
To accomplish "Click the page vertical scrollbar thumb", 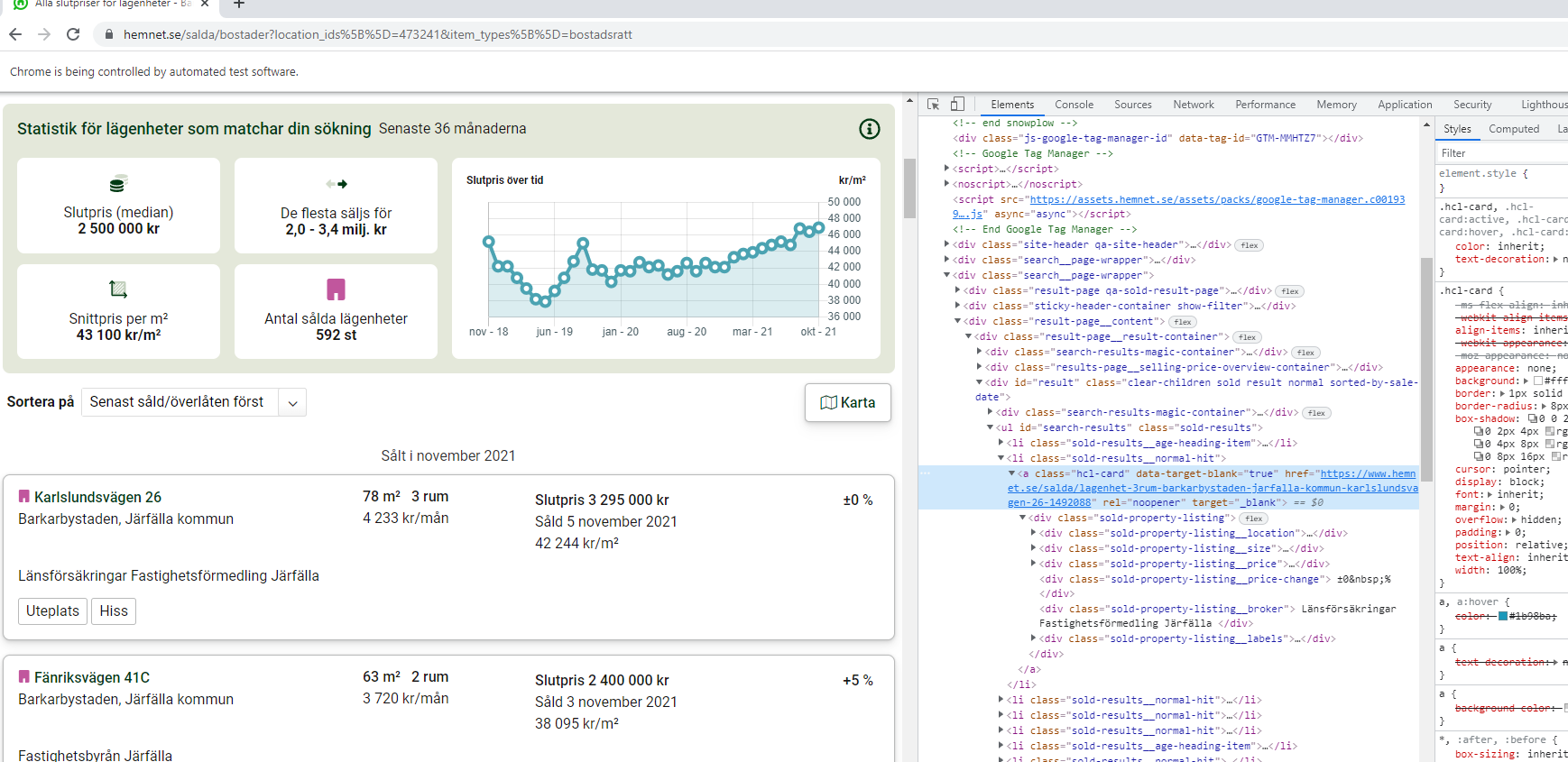I will (x=909, y=188).
